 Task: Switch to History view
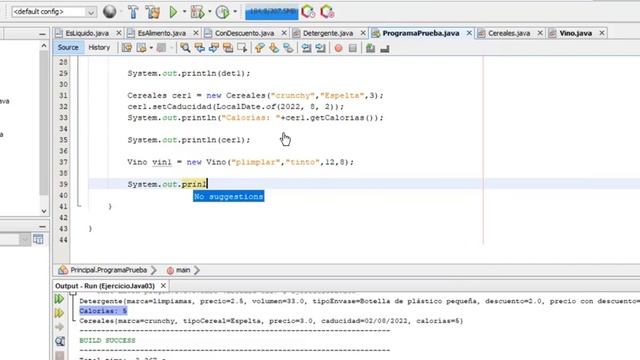(99, 48)
